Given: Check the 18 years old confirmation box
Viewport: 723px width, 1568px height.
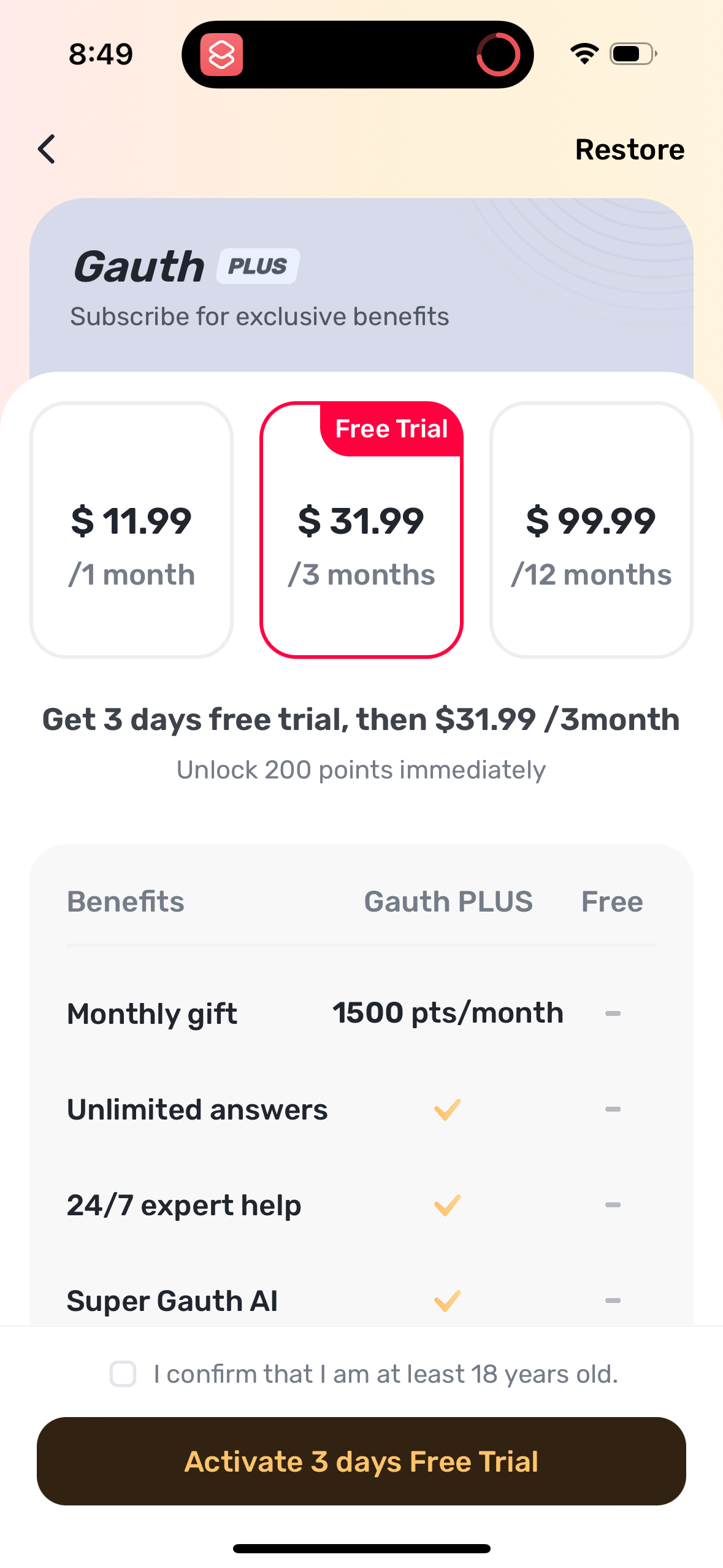Looking at the screenshot, I should tap(123, 1374).
